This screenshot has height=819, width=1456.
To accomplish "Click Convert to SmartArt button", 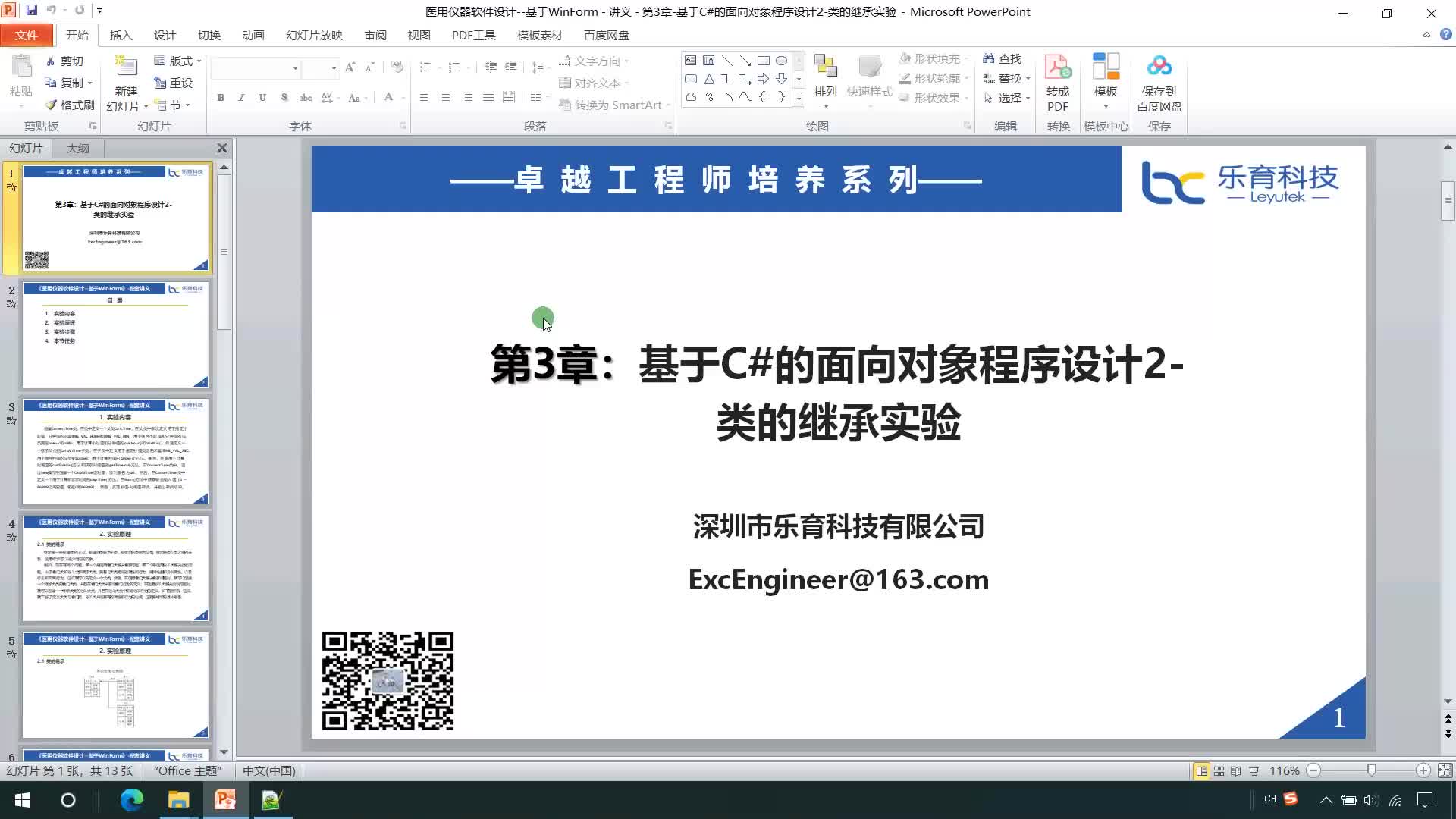I will [610, 105].
